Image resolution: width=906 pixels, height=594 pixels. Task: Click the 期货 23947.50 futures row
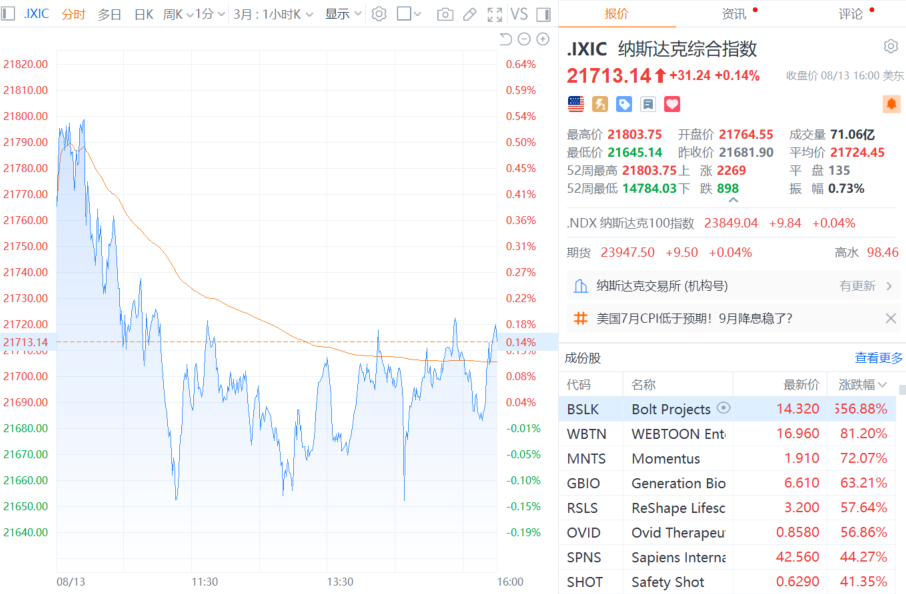732,253
